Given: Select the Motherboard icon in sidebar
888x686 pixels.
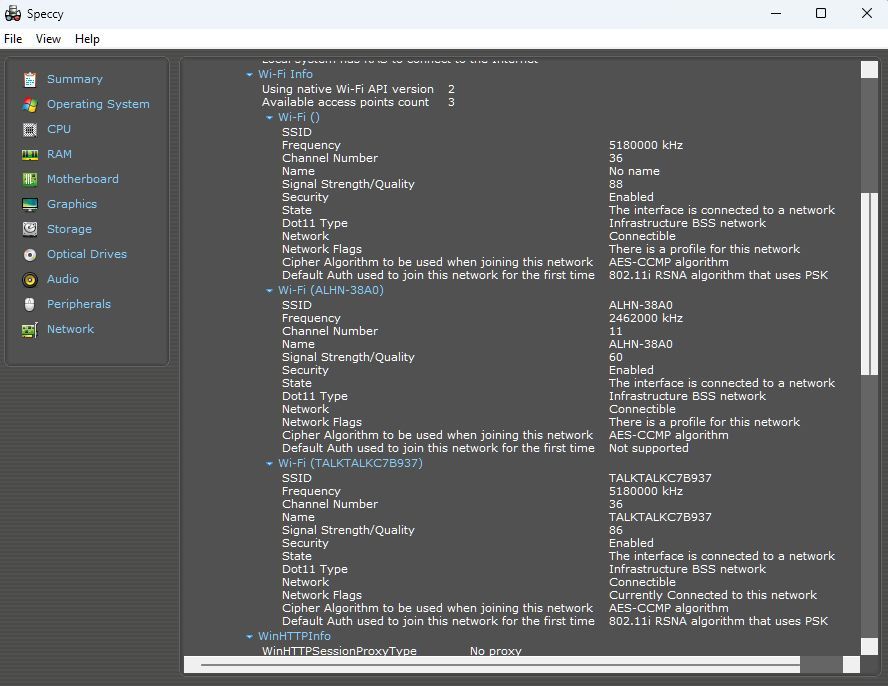Looking at the screenshot, I should (x=30, y=179).
